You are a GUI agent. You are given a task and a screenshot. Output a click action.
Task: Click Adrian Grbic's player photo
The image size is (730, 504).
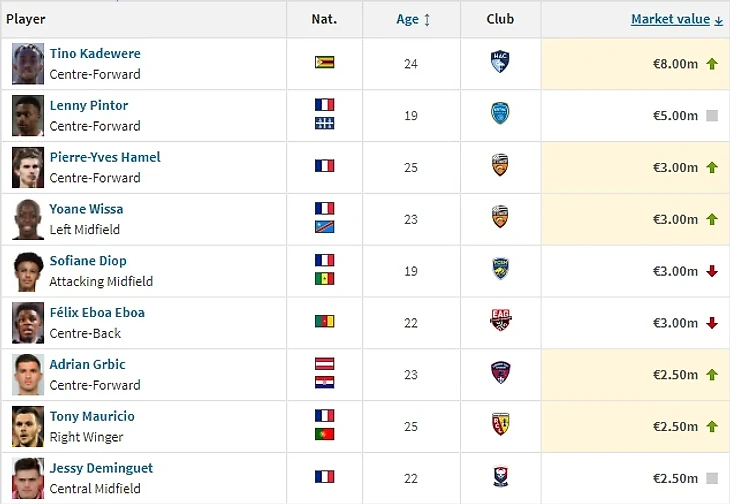pos(28,374)
